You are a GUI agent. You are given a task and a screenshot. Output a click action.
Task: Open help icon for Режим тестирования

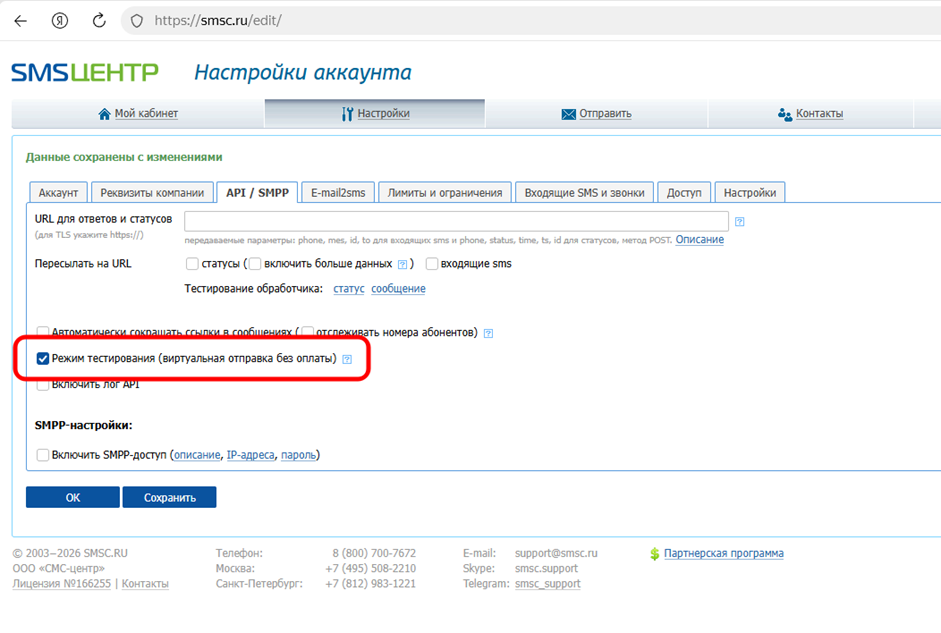(347, 359)
